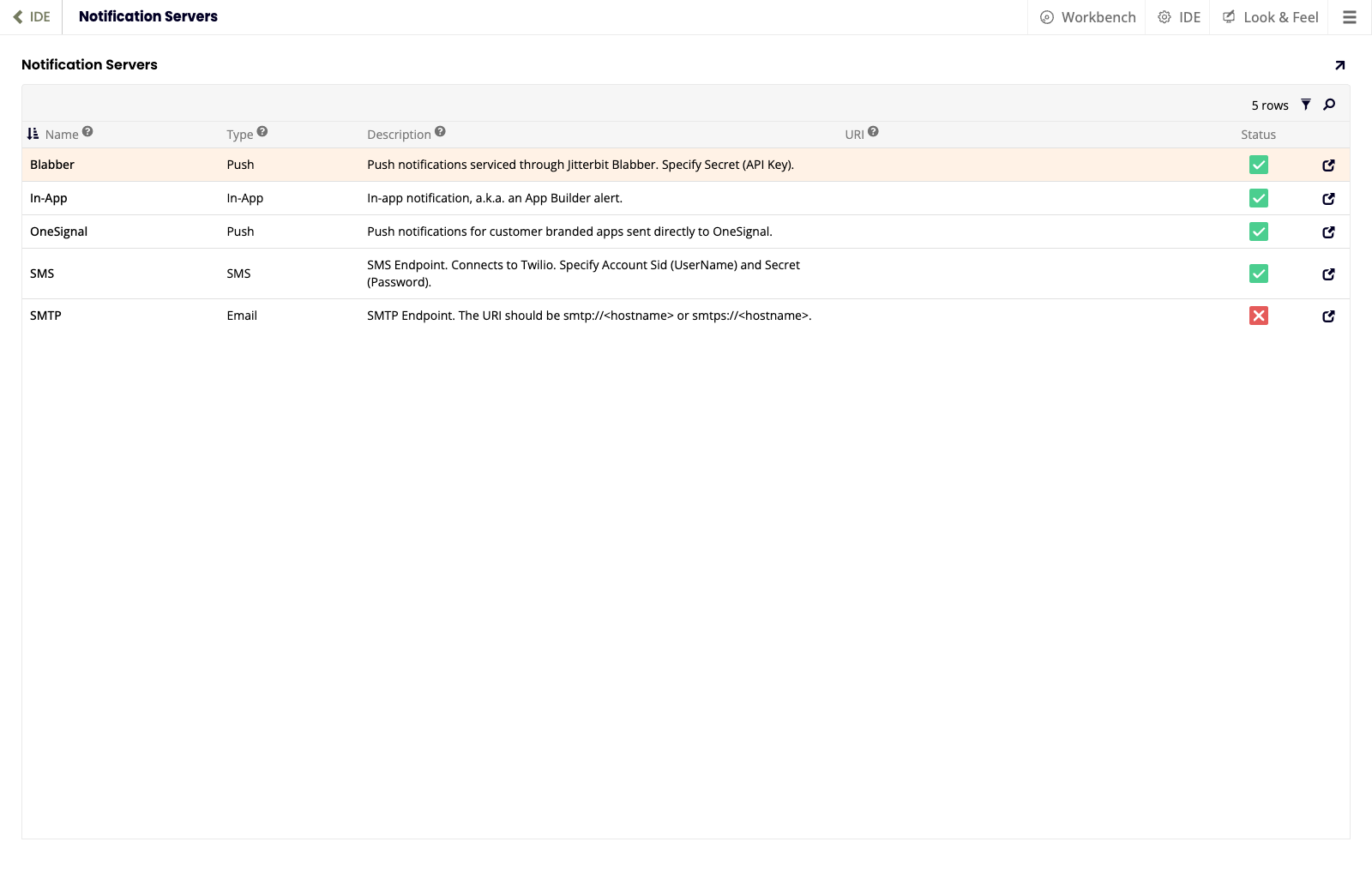Image resolution: width=1372 pixels, height=878 pixels.
Task: Open the external link icon on the SMTP row
Action: click(x=1328, y=316)
